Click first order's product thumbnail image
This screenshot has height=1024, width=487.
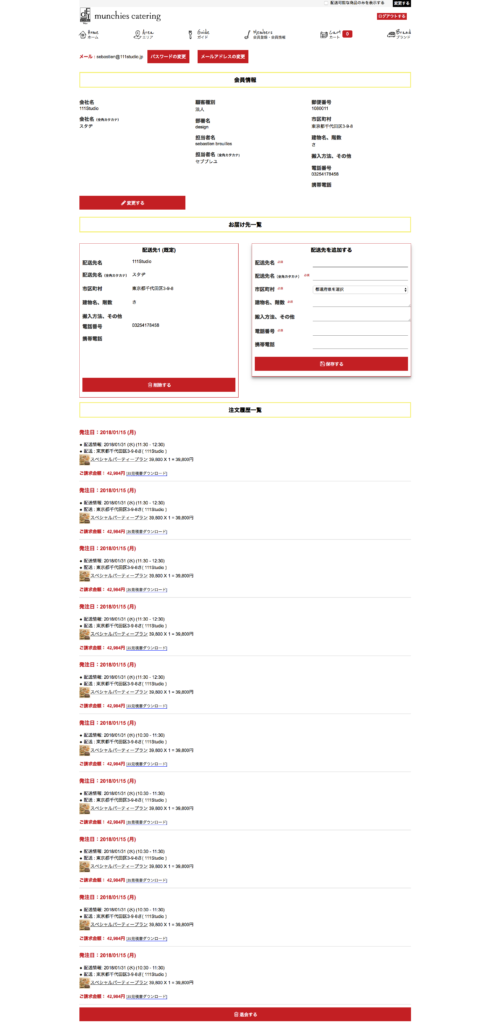pos(84,460)
